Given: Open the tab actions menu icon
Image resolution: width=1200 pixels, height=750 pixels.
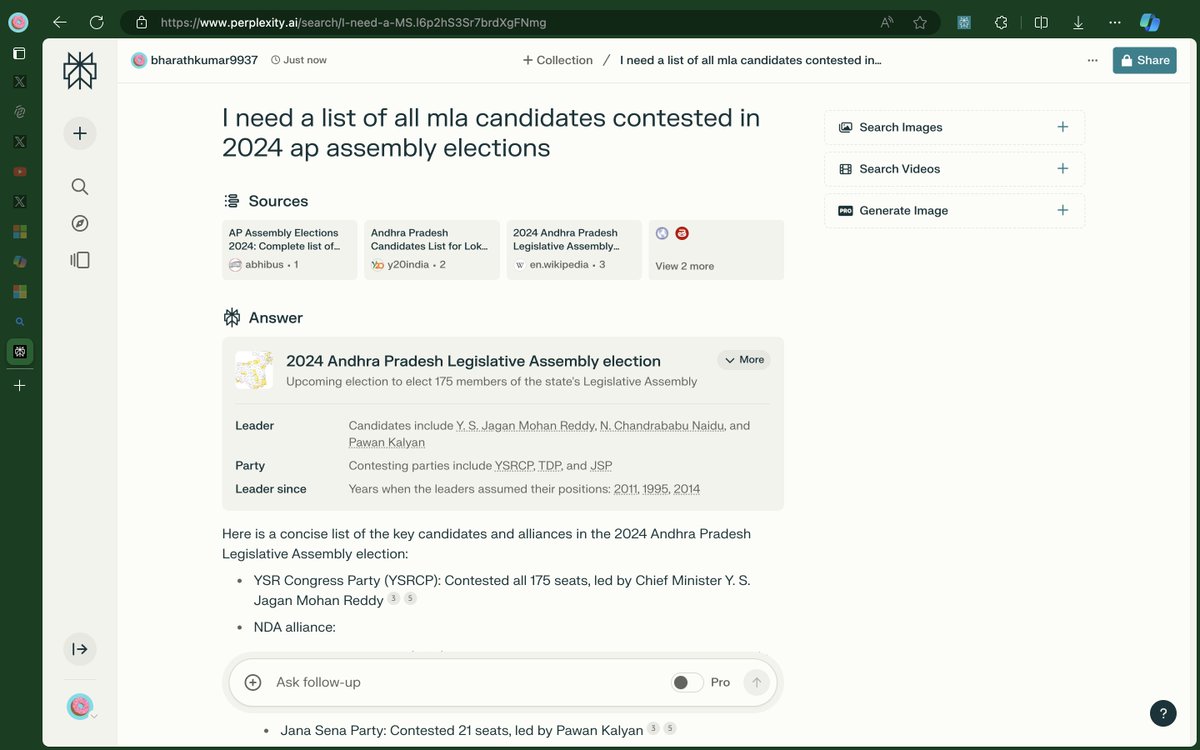Looking at the screenshot, I should pyautogui.click(x=19, y=53).
